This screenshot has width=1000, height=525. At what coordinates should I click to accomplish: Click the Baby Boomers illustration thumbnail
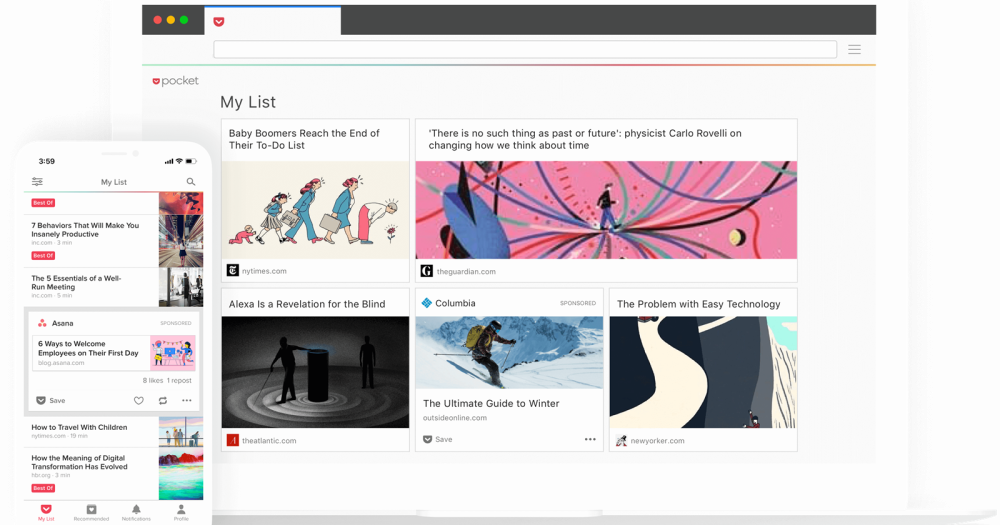click(316, 210)
